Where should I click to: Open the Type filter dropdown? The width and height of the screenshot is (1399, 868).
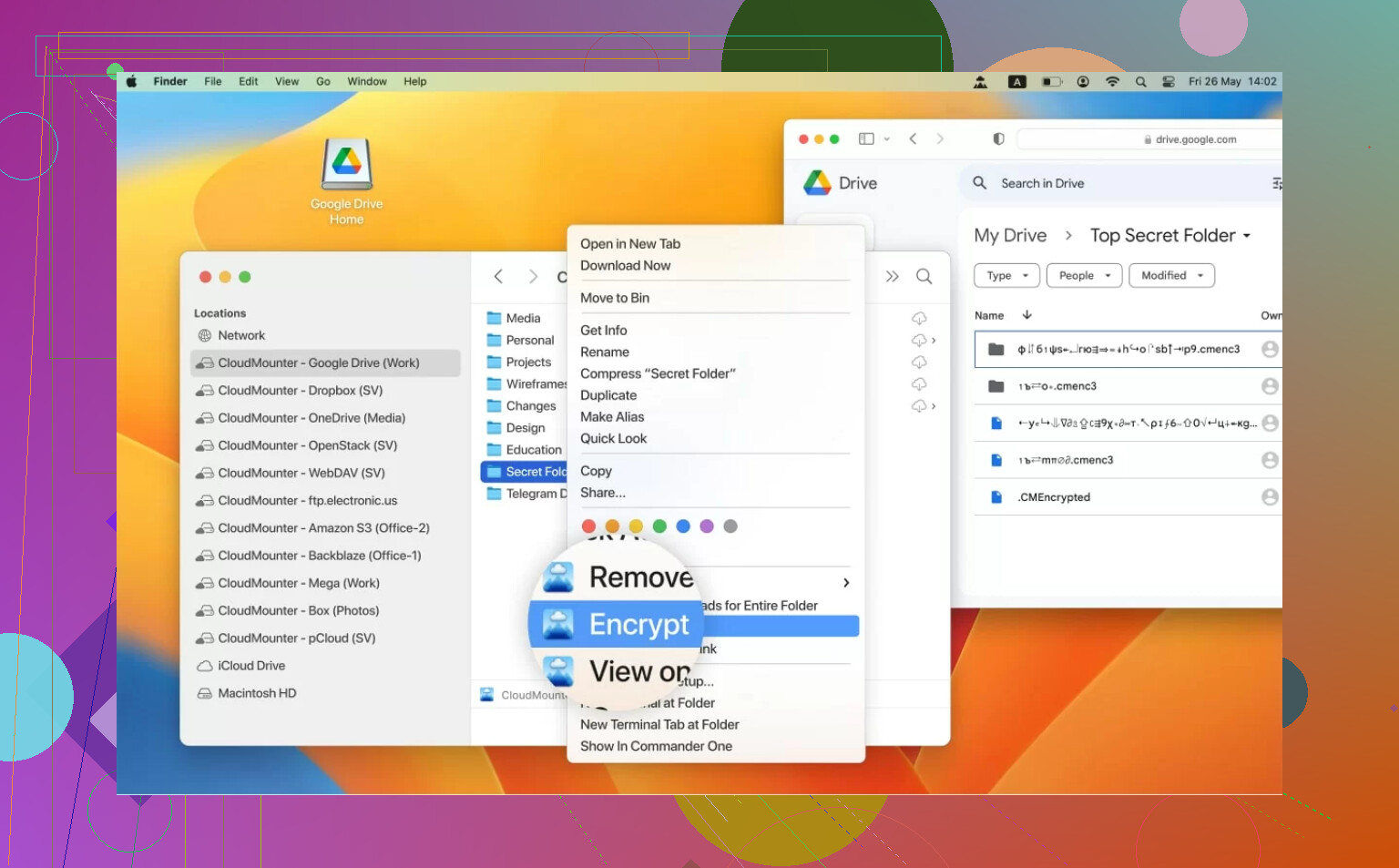(1006, 276)
